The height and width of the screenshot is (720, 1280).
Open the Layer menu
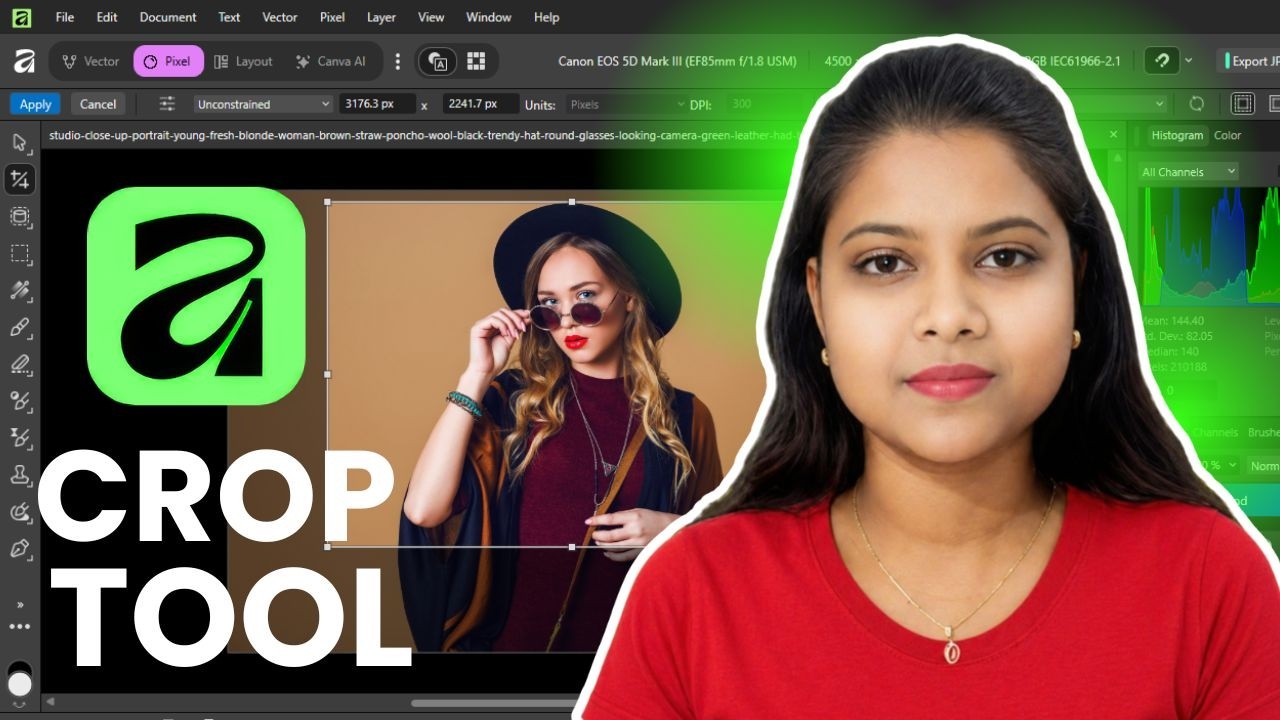[x=381, y=17]
